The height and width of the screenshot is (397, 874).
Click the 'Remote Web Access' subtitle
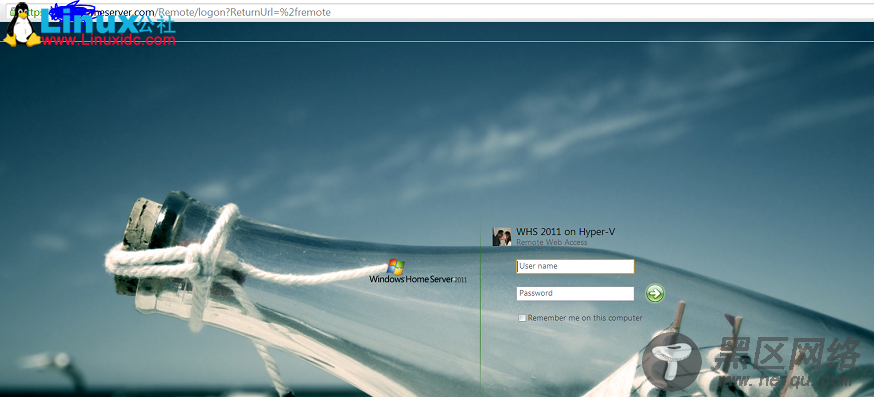551,243
